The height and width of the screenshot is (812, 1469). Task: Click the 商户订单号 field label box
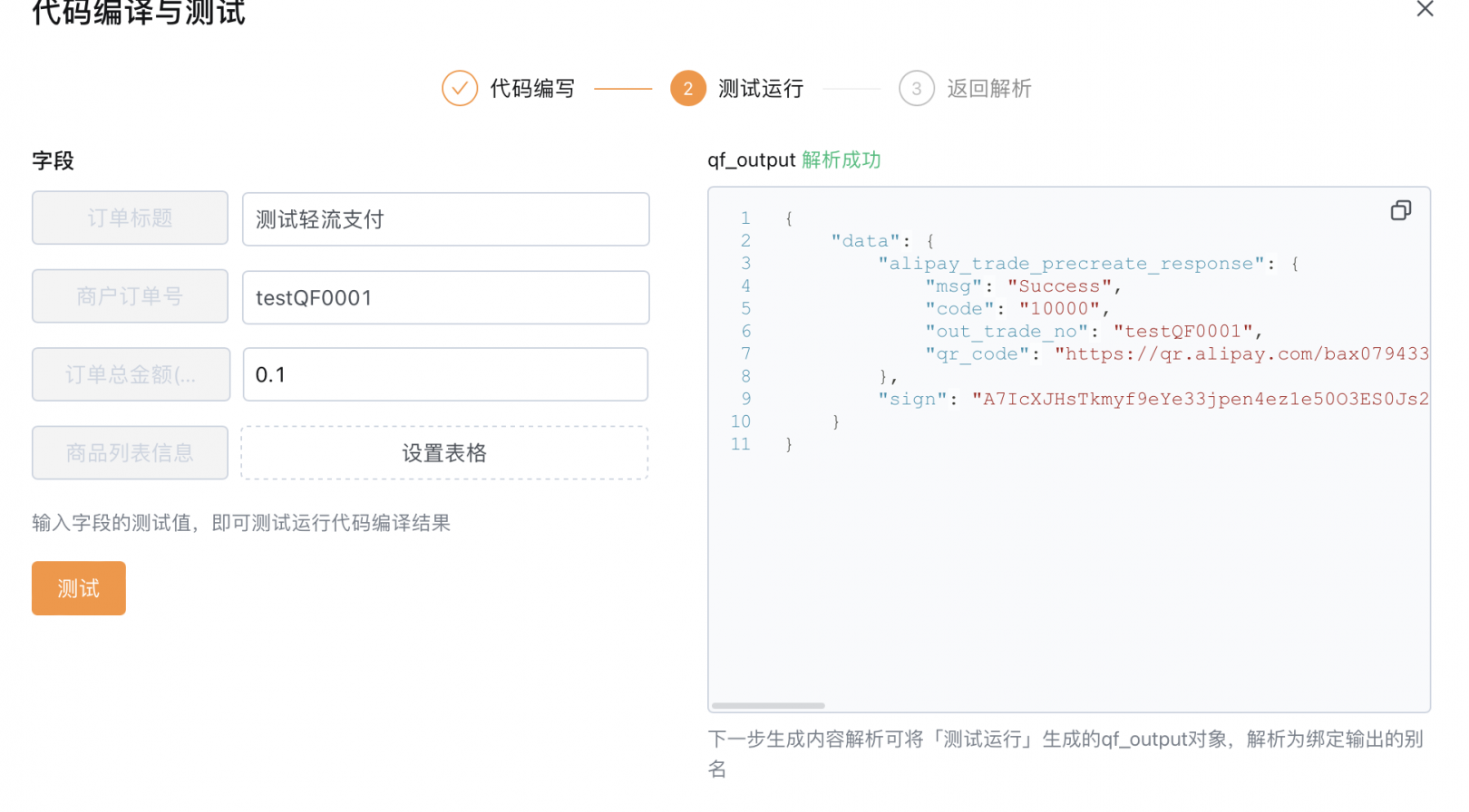click(130, 296)
